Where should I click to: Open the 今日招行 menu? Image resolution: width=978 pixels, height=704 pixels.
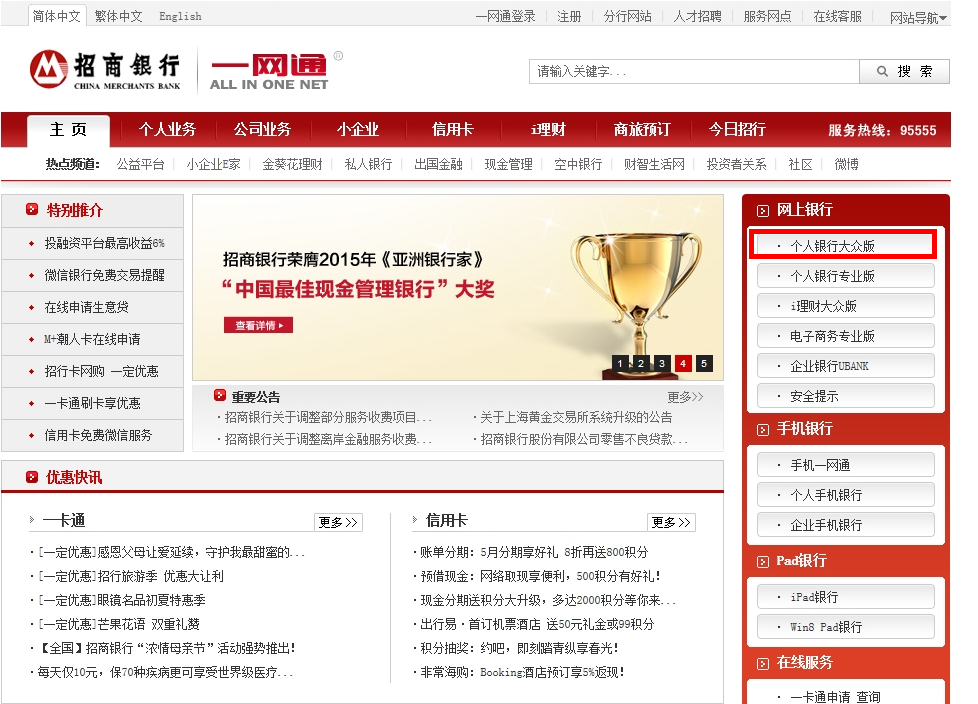737,129
